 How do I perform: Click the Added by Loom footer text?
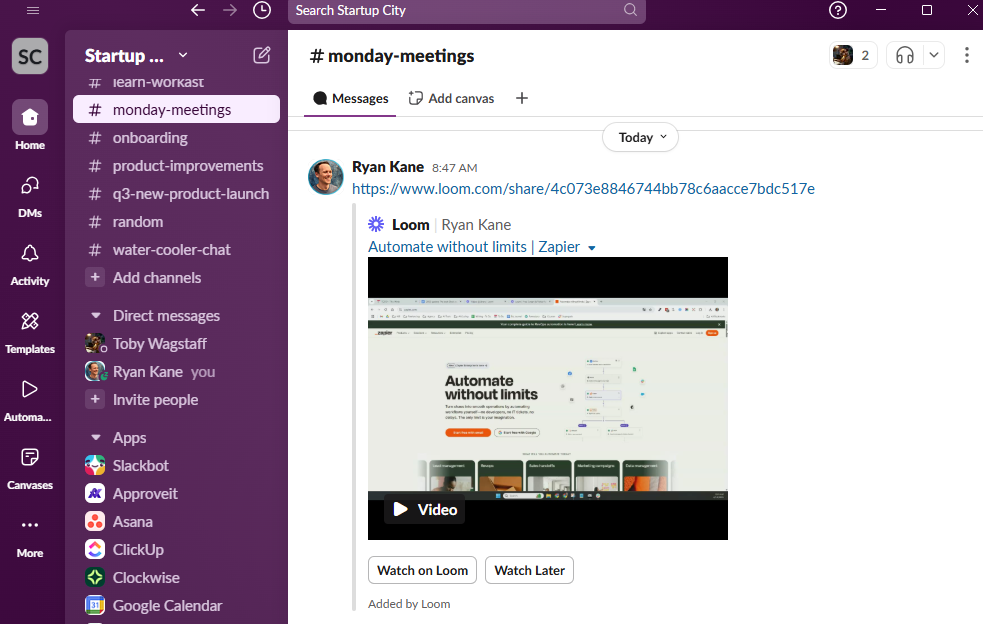(x=409, y=604)
